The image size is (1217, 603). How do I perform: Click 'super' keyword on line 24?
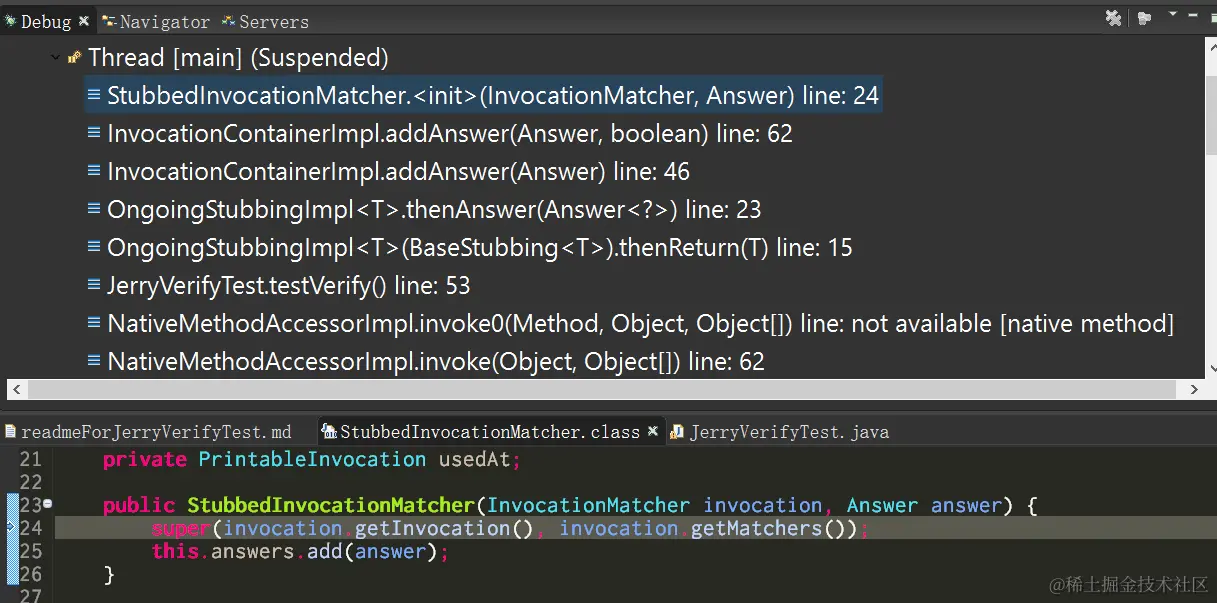pyautogui.click(x=180, y=528)
